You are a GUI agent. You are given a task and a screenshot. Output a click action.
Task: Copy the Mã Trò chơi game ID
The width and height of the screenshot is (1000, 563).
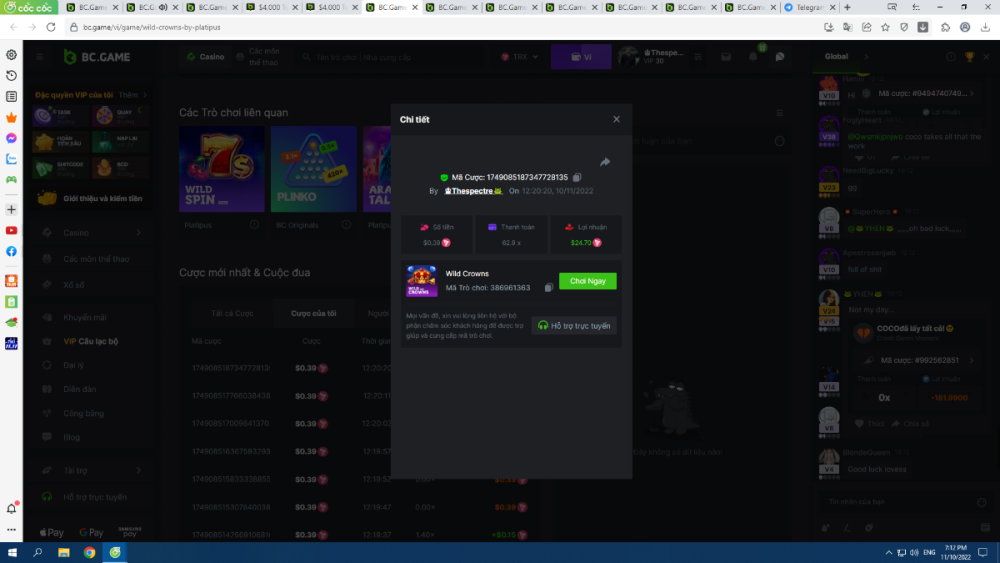(549, 288)
